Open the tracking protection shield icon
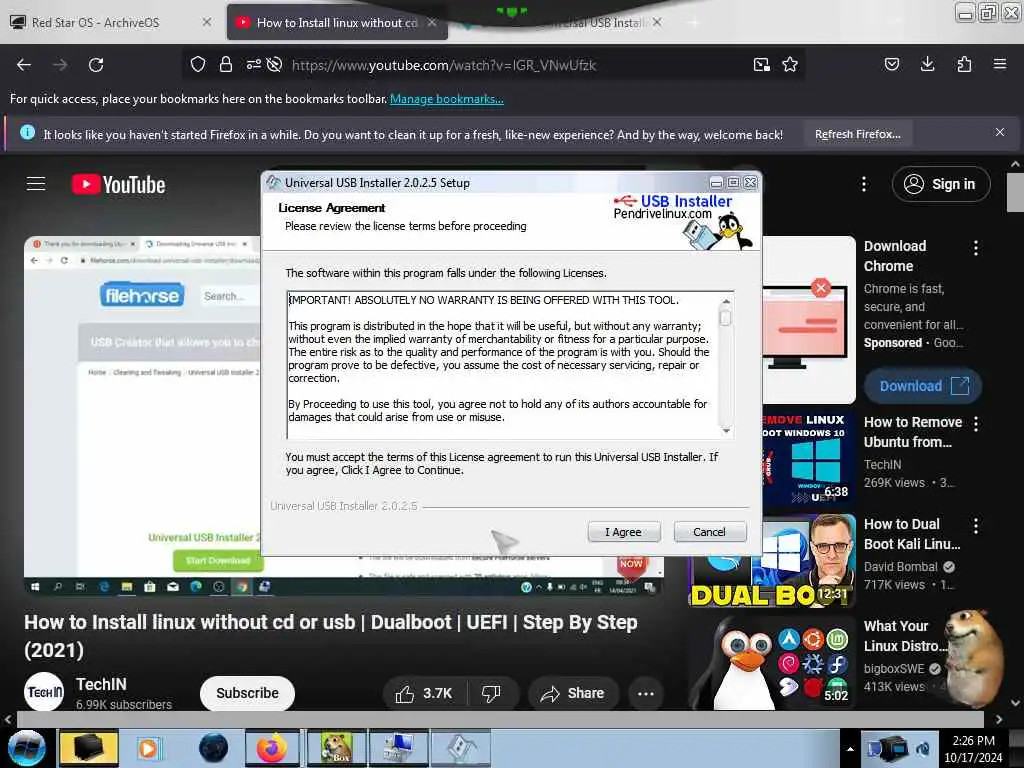Image resolution: width=1024 pixels, height=768 pixels. (198, 65)
